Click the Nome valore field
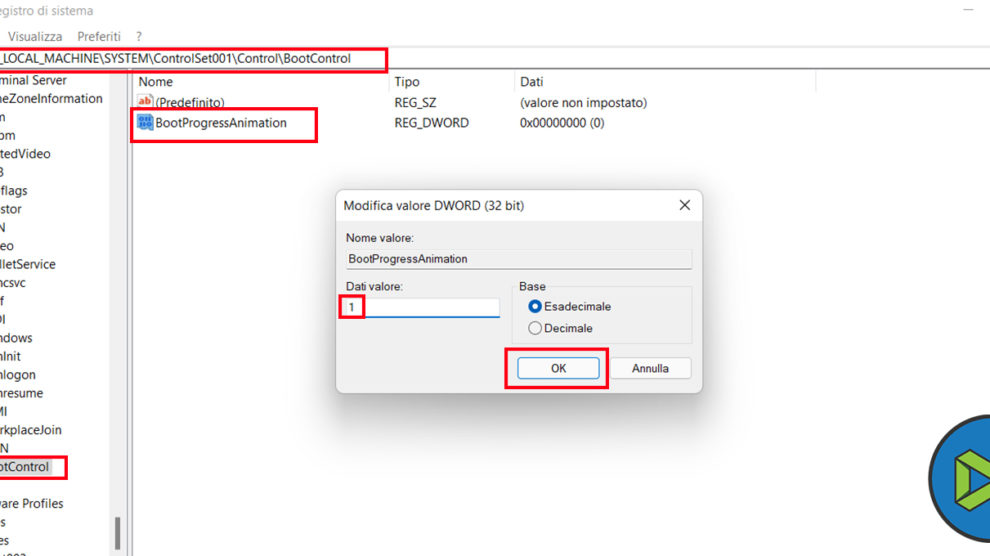Viewport: 990px width, 556px height. 518,259
